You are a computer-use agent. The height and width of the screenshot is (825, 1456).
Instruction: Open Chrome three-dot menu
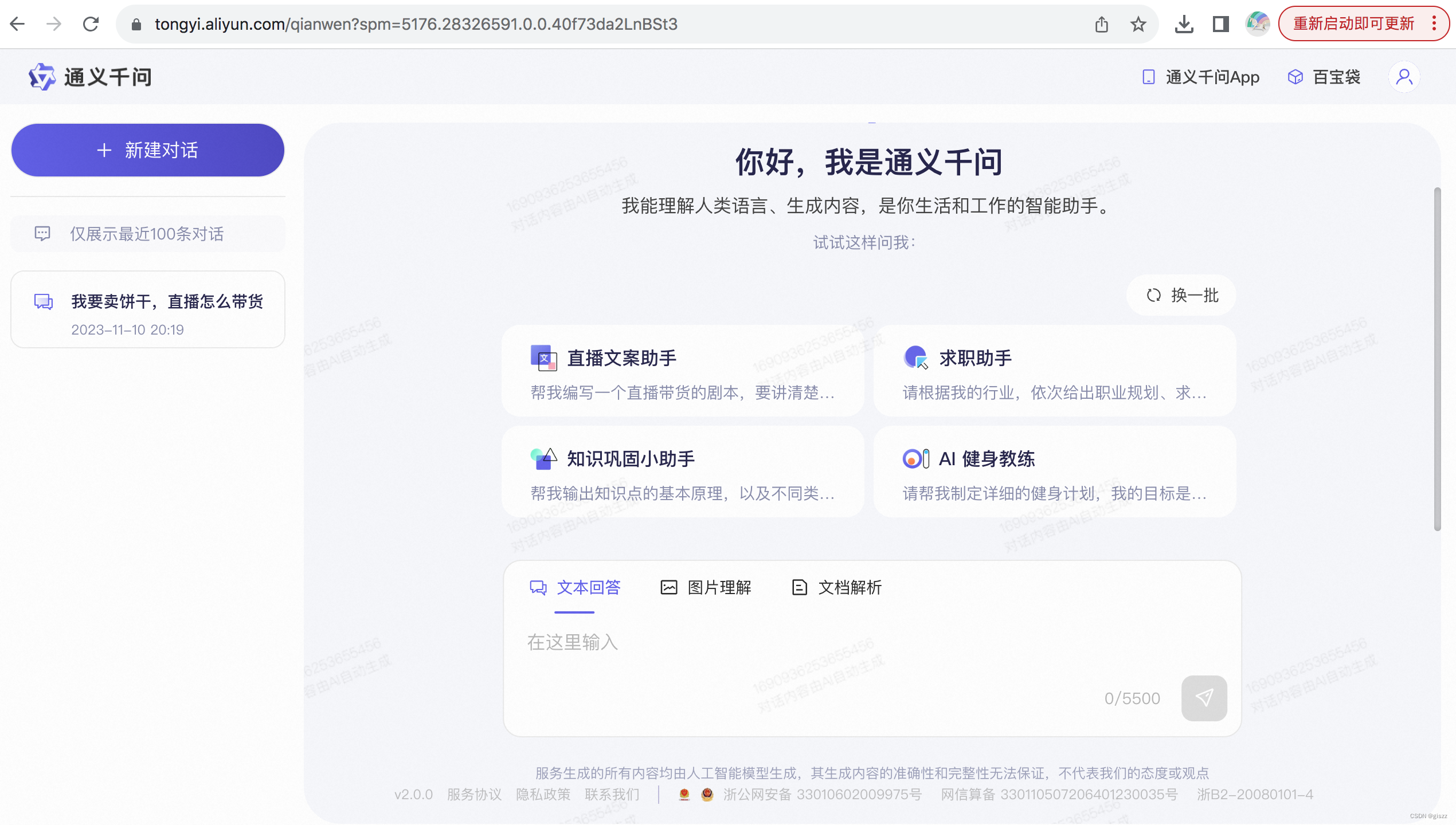click(1434, 24)
